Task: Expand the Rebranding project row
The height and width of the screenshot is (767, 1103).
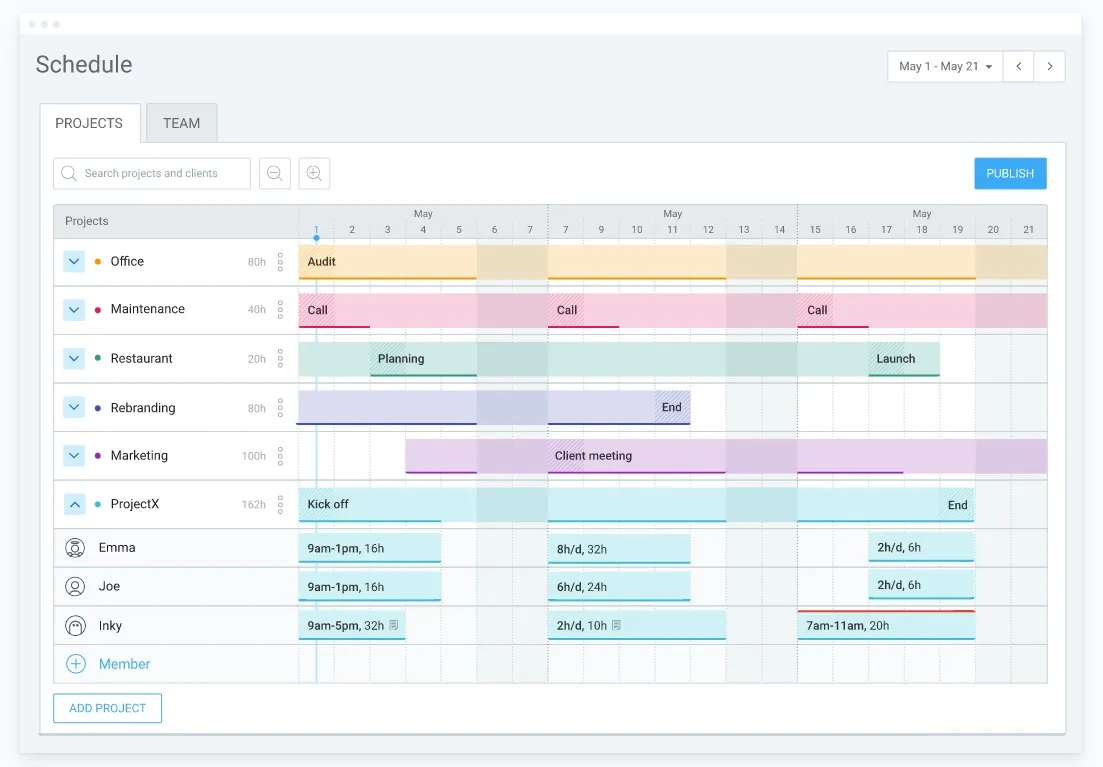Action: [x=74, y=407]
